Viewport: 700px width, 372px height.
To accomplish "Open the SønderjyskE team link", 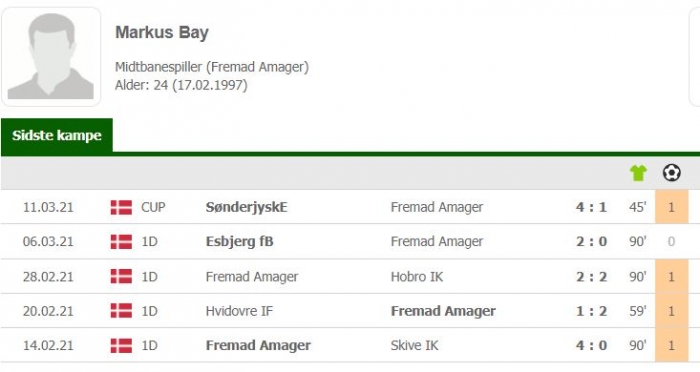I will pyautogui.click(x=246, y=207).
